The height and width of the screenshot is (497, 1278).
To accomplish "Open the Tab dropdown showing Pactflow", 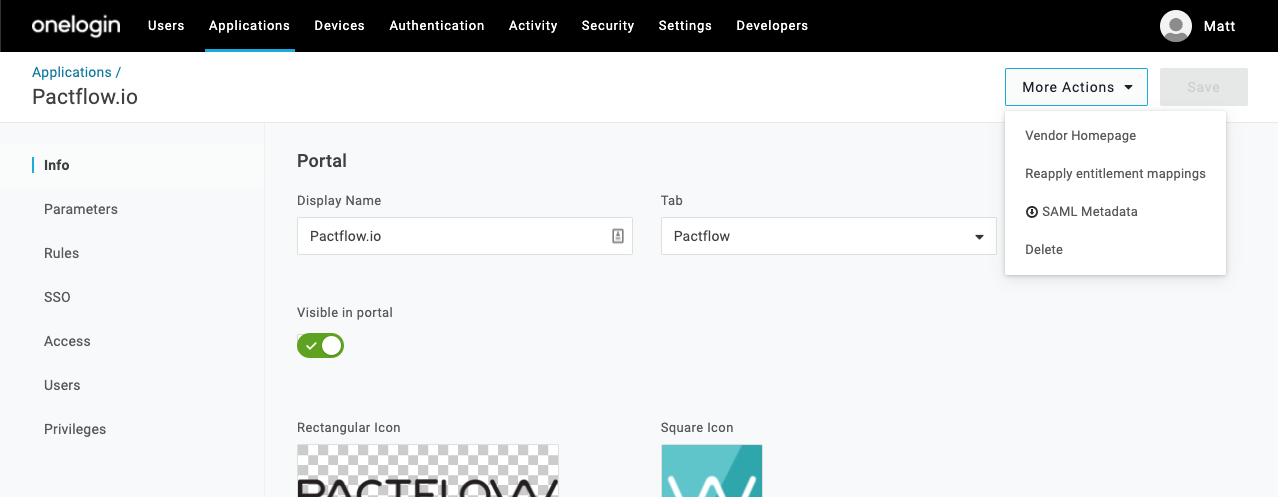I will tap(828, 236).
